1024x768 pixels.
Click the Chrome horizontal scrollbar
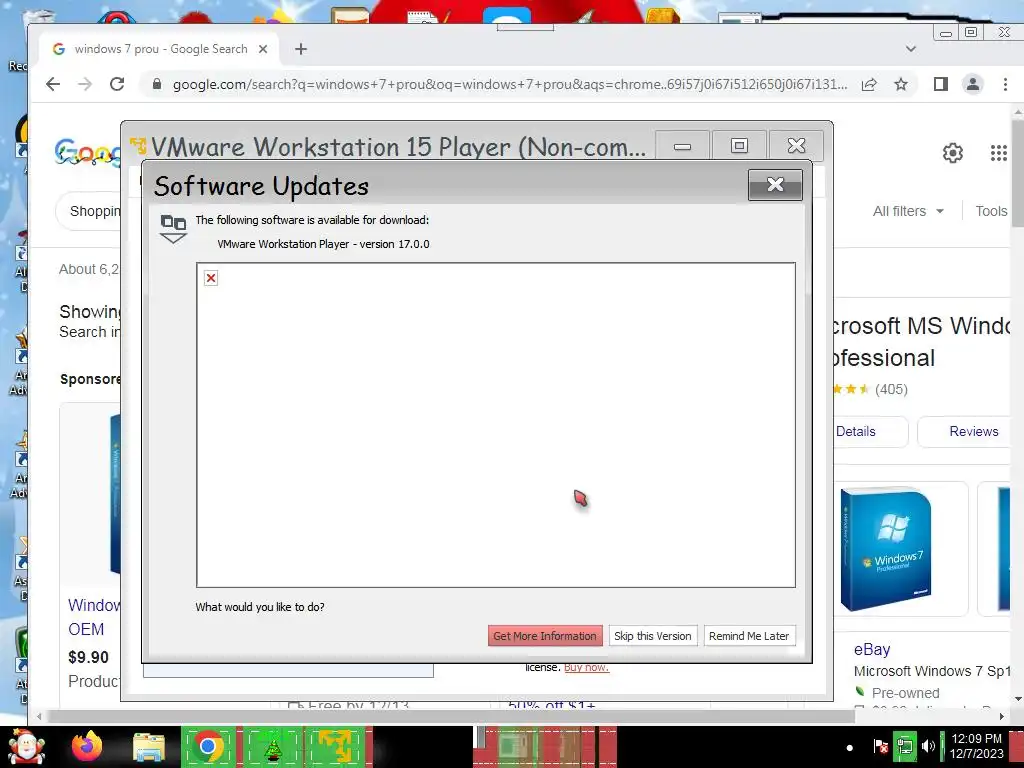[451, 716]
